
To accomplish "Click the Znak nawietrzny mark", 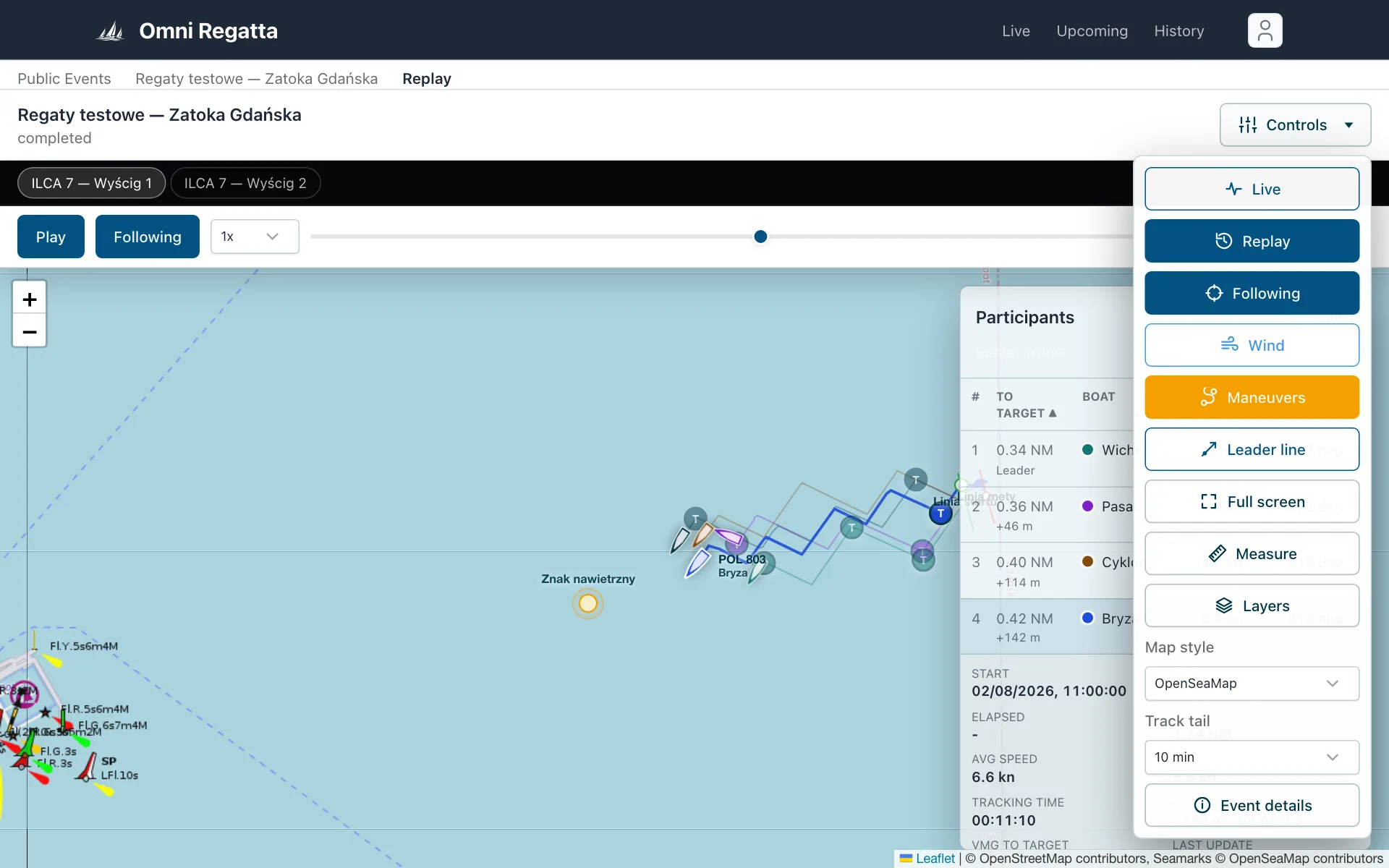I will [588, 603].
